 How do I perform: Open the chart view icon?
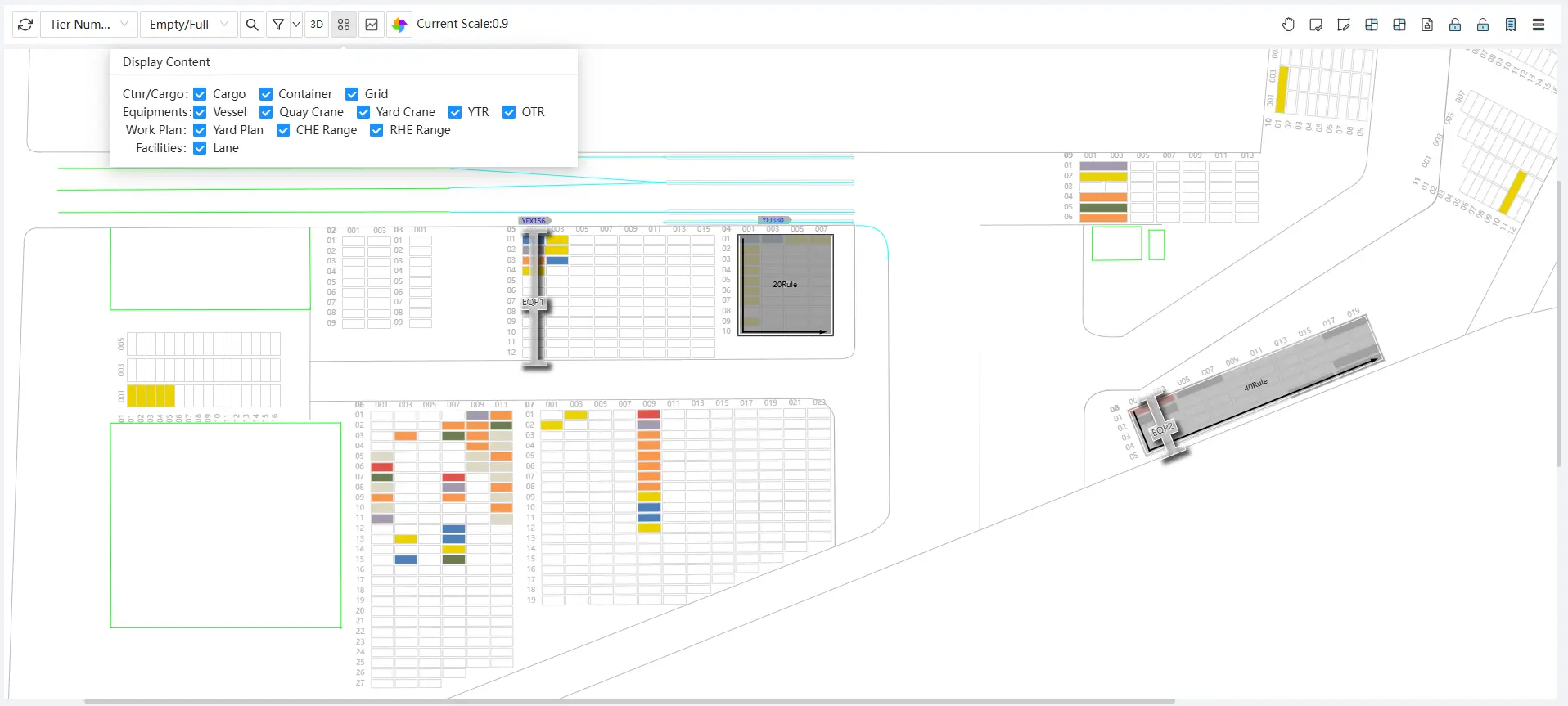point(372,25)
